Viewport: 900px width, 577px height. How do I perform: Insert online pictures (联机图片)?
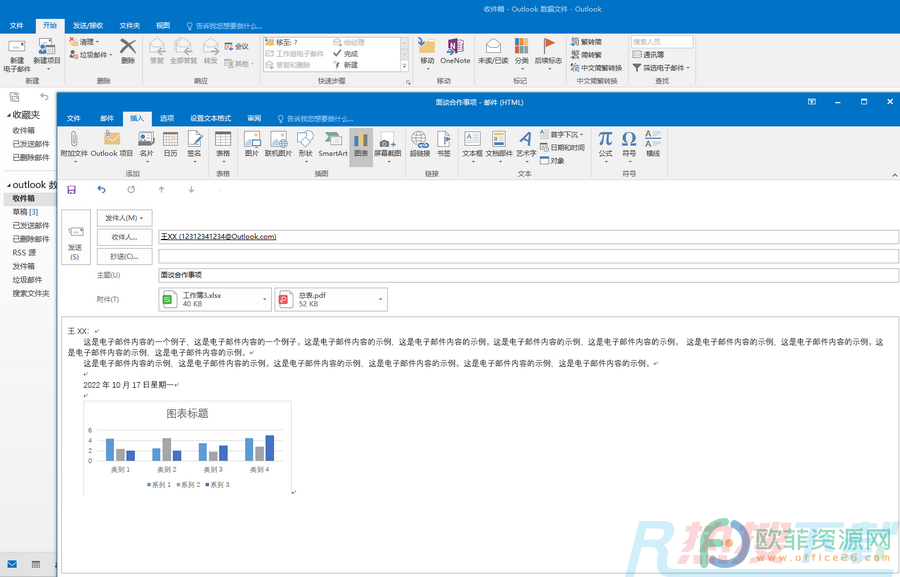(278, 145)
